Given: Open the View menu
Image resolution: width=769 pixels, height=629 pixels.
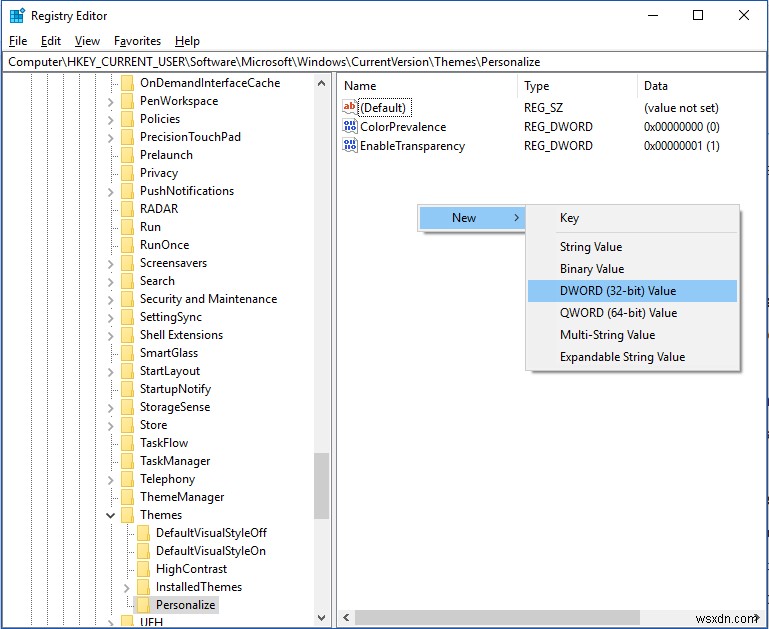Looking at the screenshot, I should coord(87,41).
